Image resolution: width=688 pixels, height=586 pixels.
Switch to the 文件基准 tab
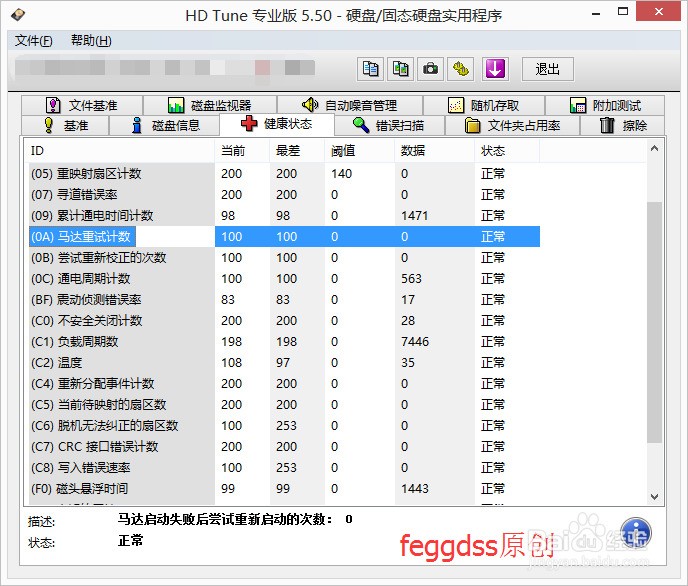tap(82, 105)
